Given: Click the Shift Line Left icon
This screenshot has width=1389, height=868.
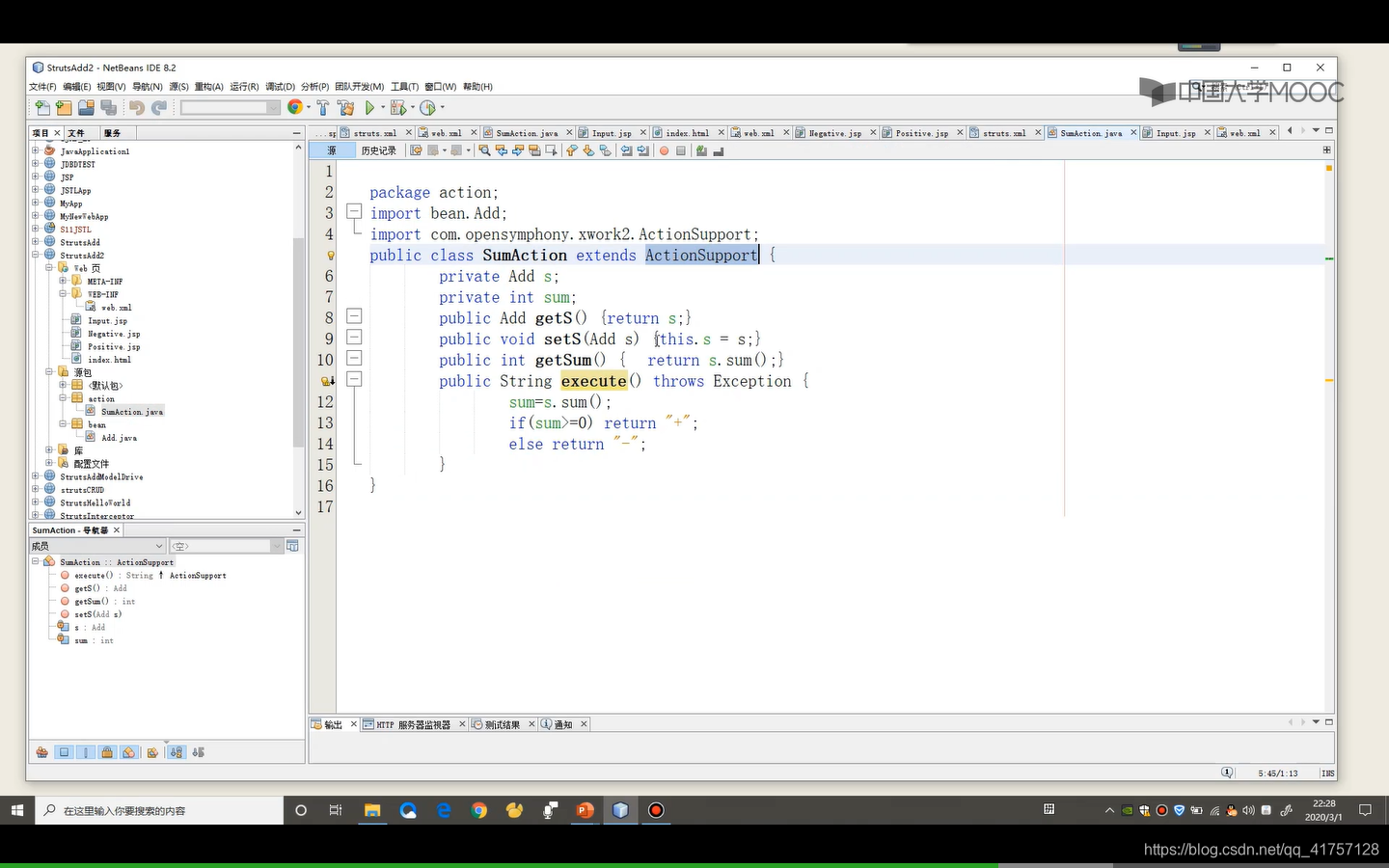Looking at the screenshot, I should tap(626, 150).
